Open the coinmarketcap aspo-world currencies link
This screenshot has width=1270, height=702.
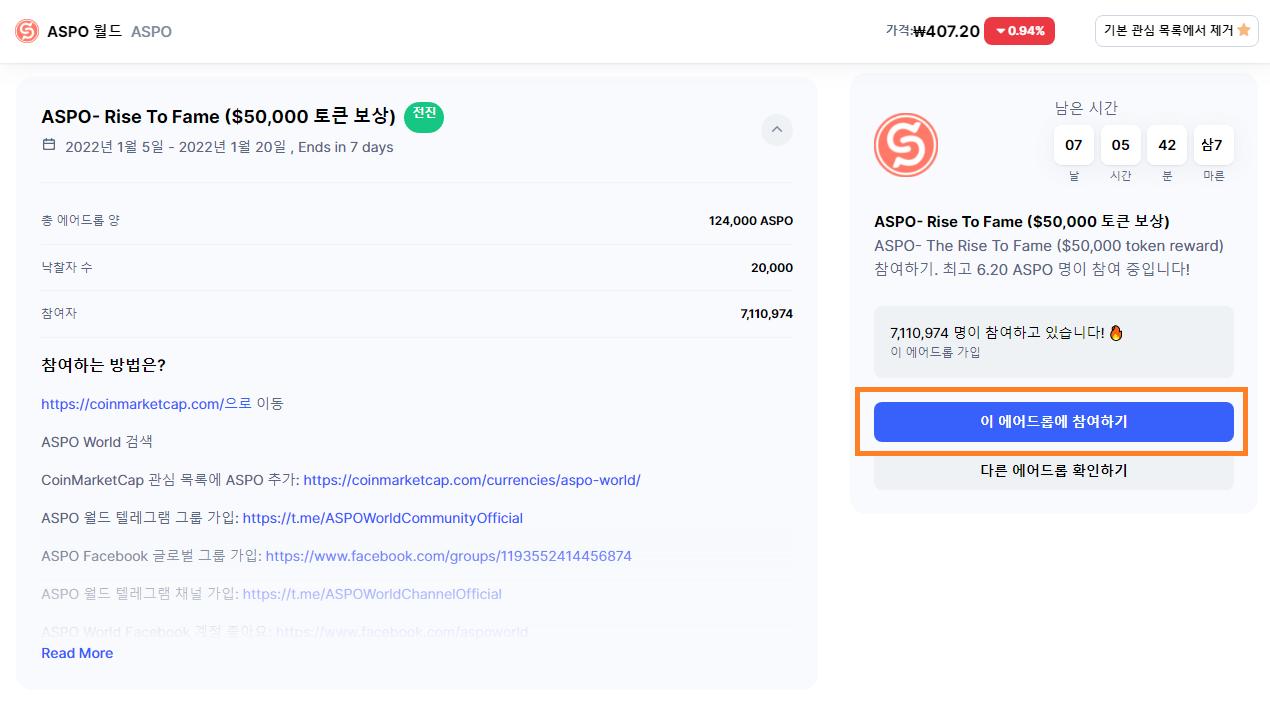coord(472,480)
